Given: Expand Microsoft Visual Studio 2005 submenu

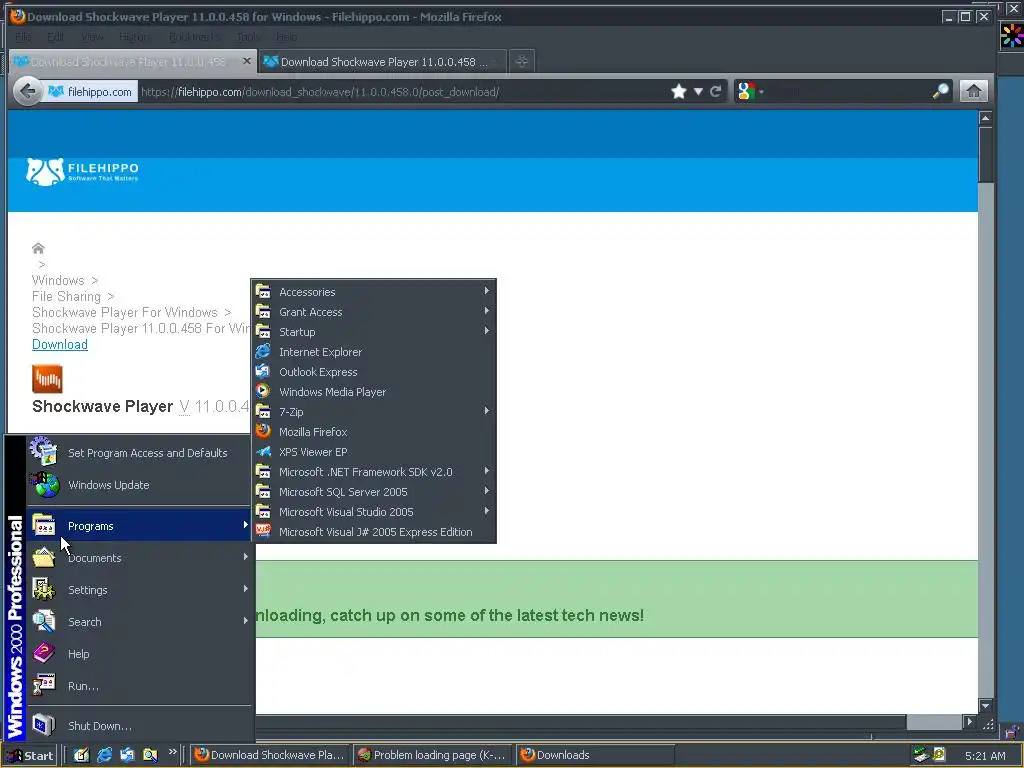Looking at the screenshot, I should point(374,512).
